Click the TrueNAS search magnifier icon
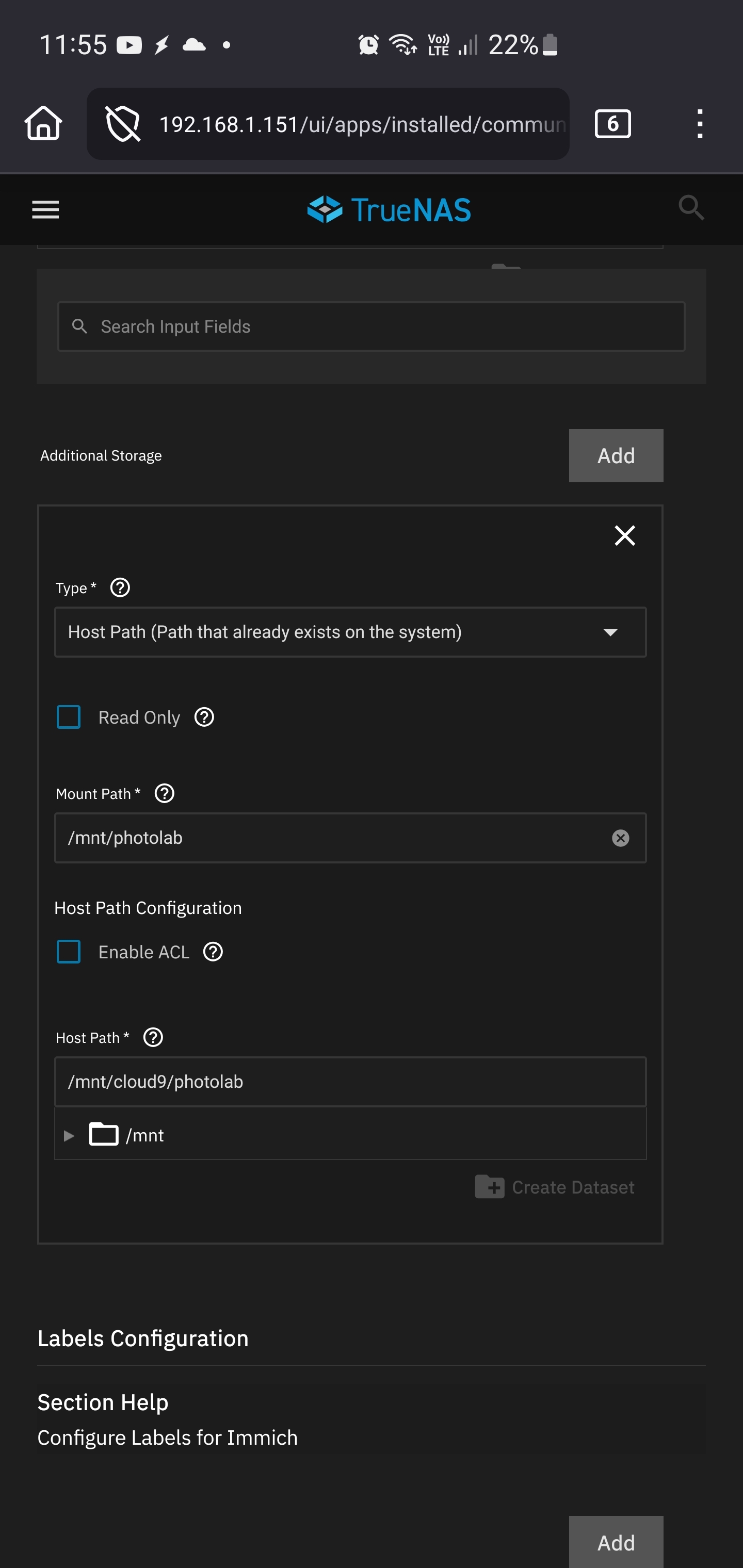Screen dimensions: 743x1568 (x=691, y=208)
